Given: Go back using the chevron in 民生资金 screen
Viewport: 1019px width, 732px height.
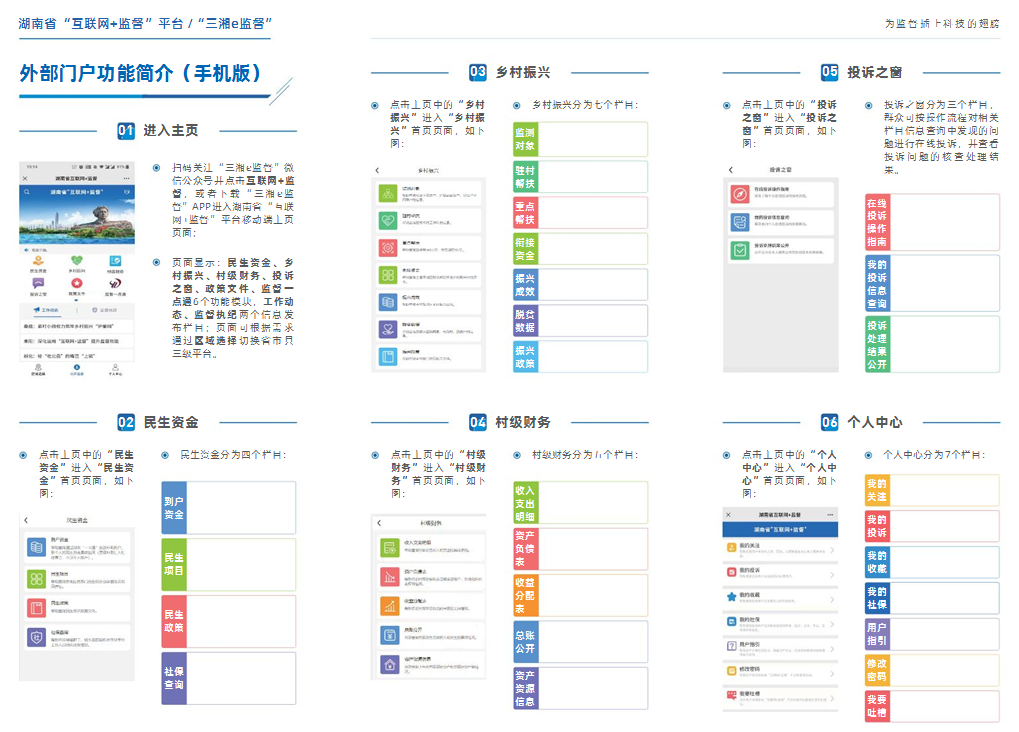Looking at the screenshot, I should point(27,520).
